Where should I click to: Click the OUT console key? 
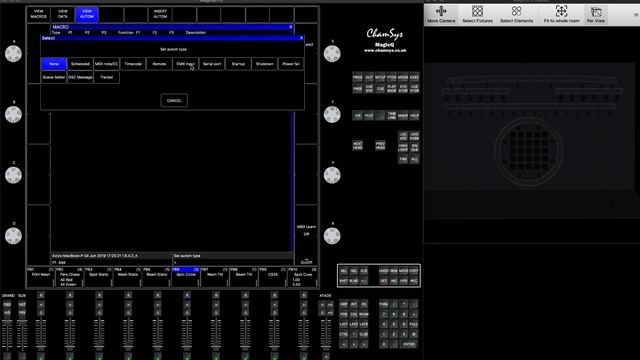pyautogui.click(x=369, y=77)
